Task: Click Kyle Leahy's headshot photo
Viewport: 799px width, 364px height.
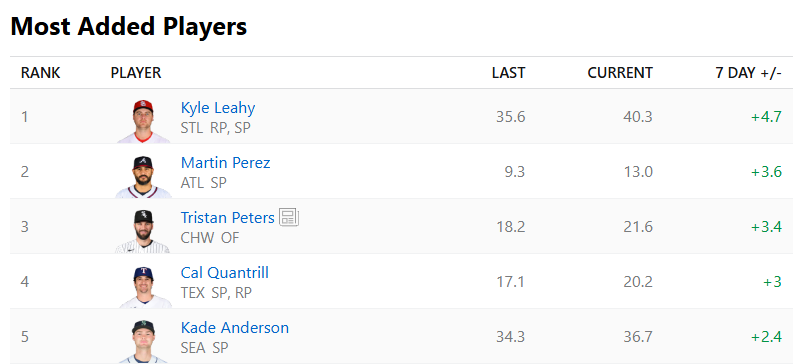Action: (144, 121)
